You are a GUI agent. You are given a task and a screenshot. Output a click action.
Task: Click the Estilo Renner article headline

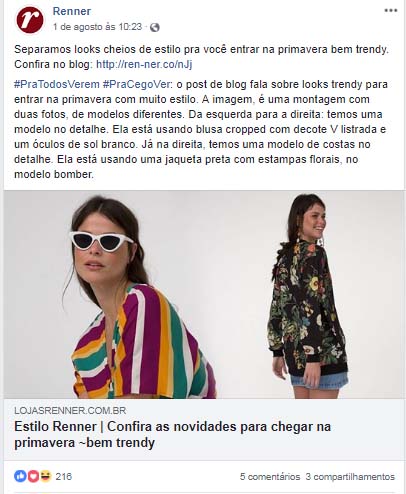click(172, 434)
